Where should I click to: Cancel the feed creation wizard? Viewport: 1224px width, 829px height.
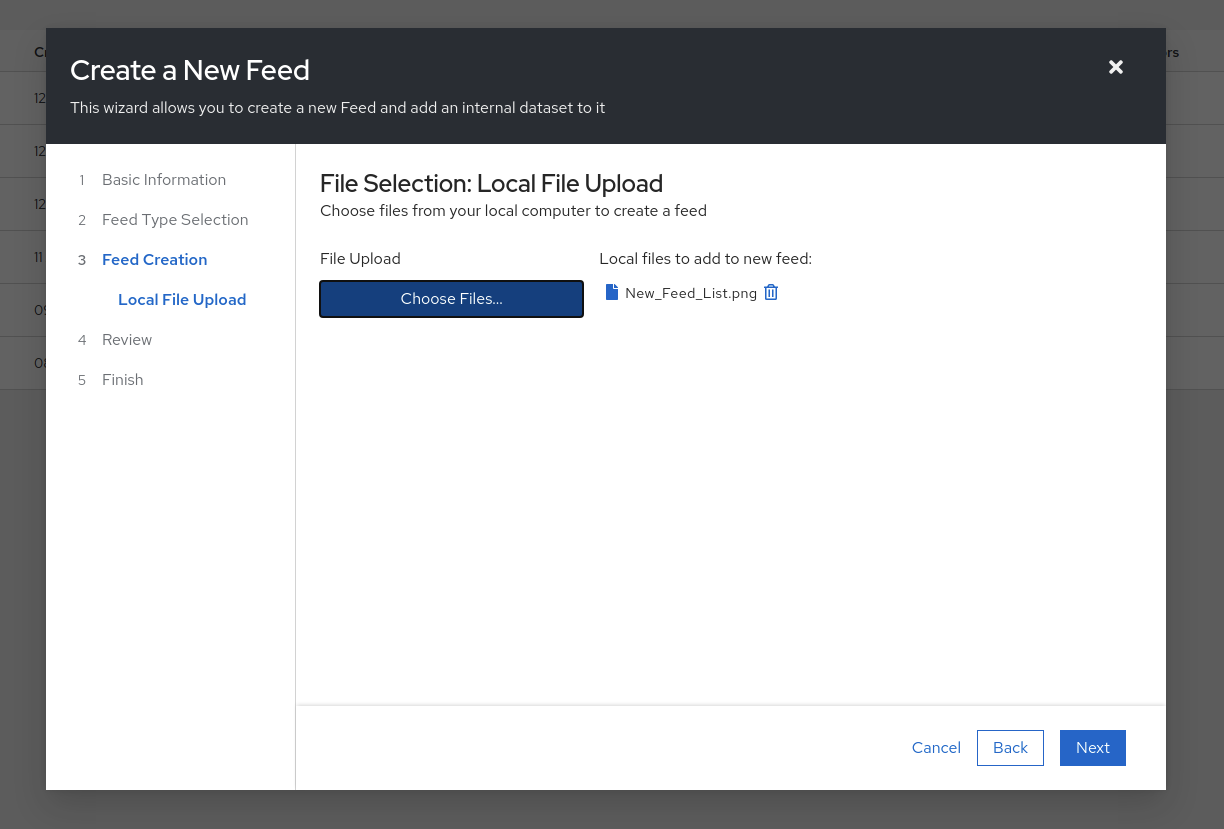(936, 748)
